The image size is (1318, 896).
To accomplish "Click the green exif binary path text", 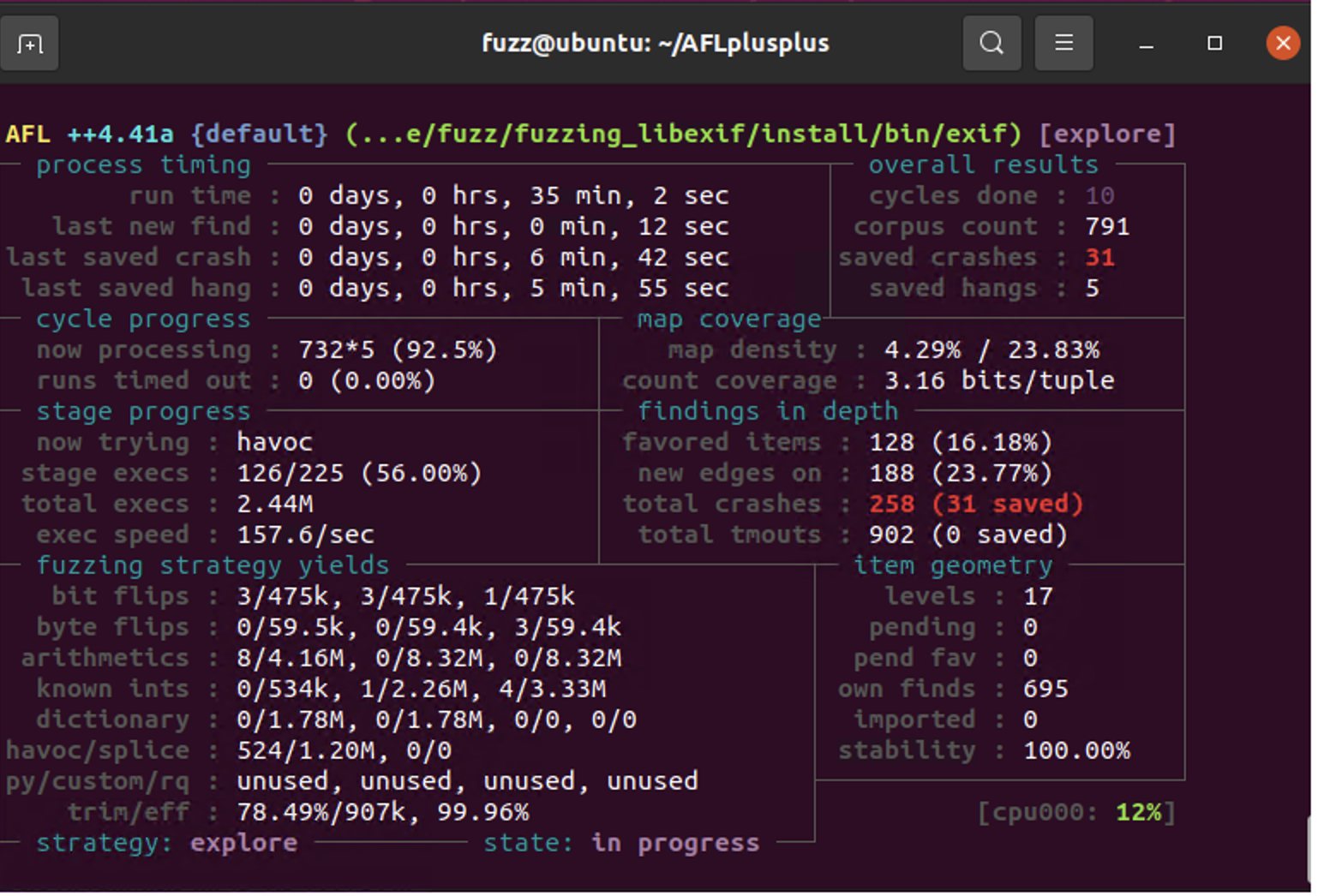I will point(683,134).
